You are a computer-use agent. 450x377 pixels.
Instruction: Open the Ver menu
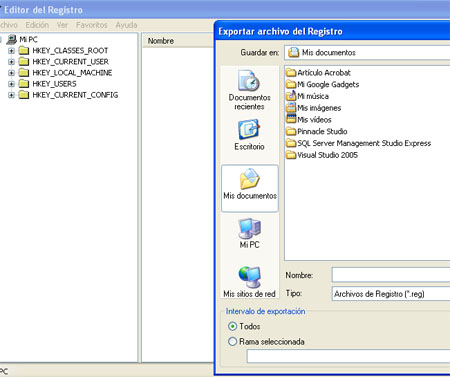(x=62, y=25)
